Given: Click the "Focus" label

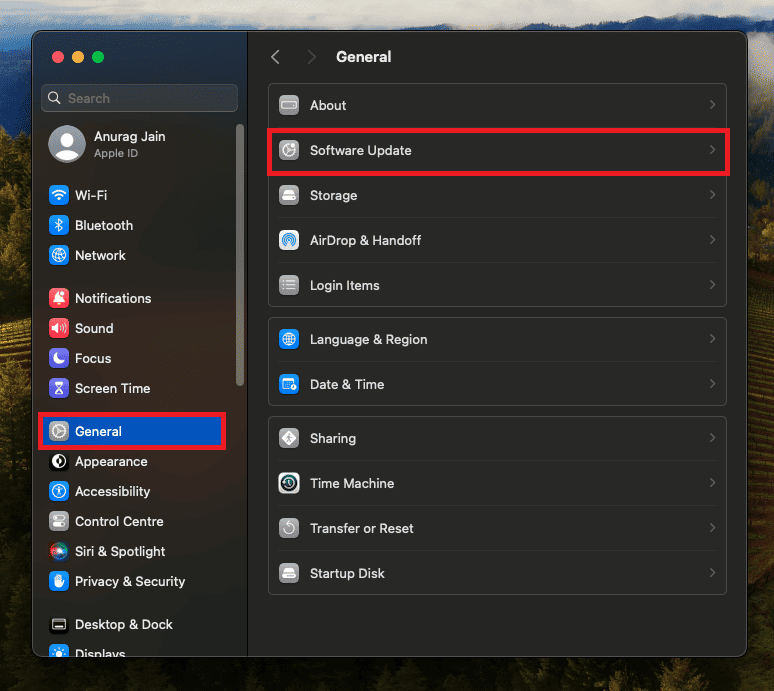Looking at the screenshot, I should click(93, 359).
